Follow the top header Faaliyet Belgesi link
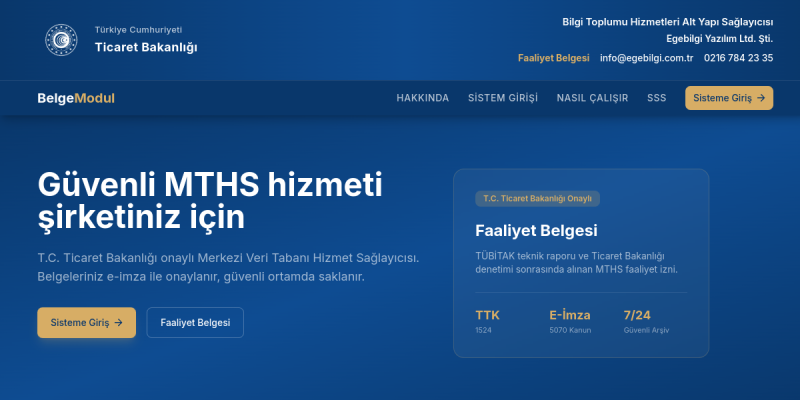 point(554,58)
